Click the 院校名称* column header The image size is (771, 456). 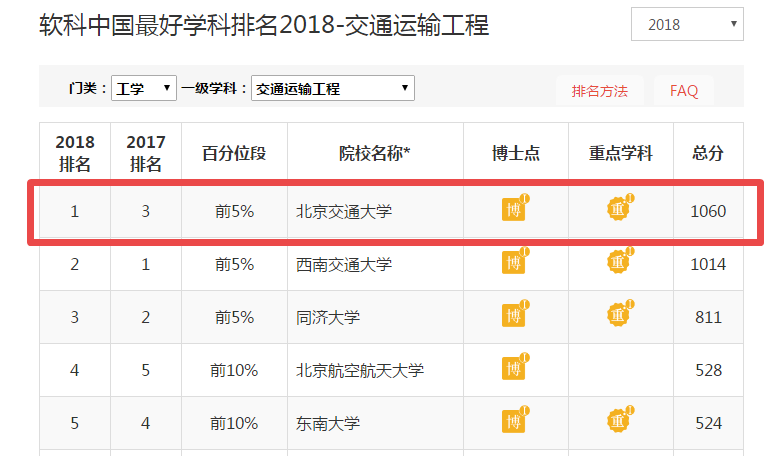[375, 152]
